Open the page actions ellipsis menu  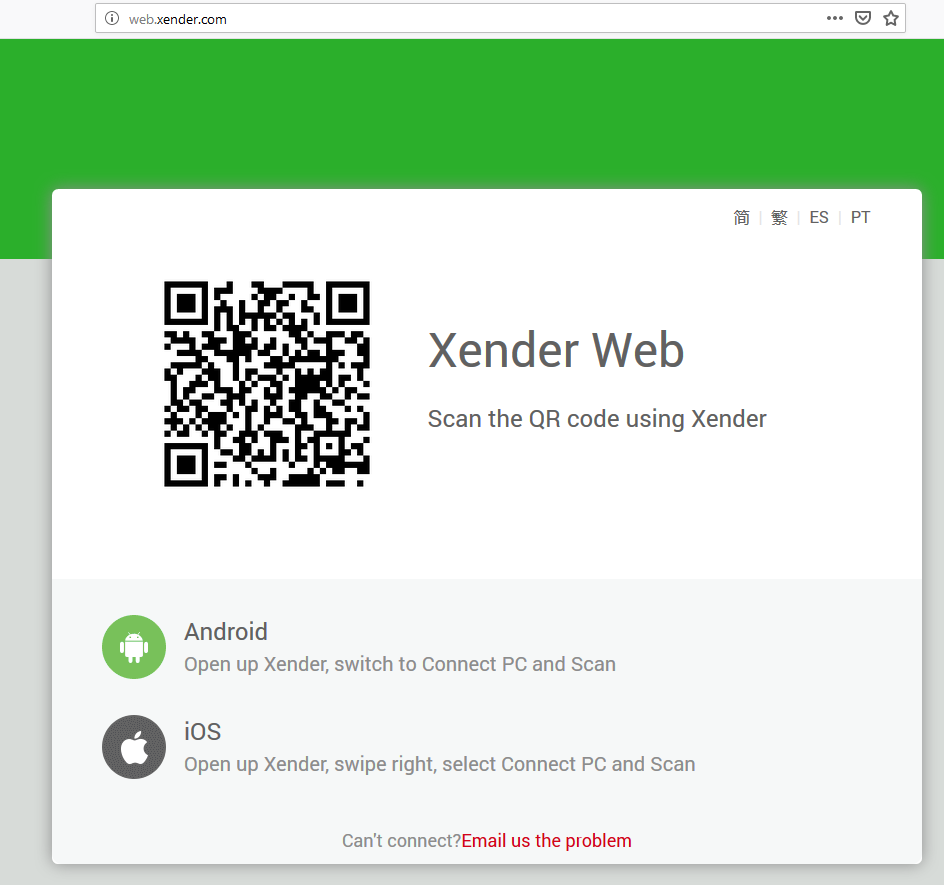(x=834, y=18)
